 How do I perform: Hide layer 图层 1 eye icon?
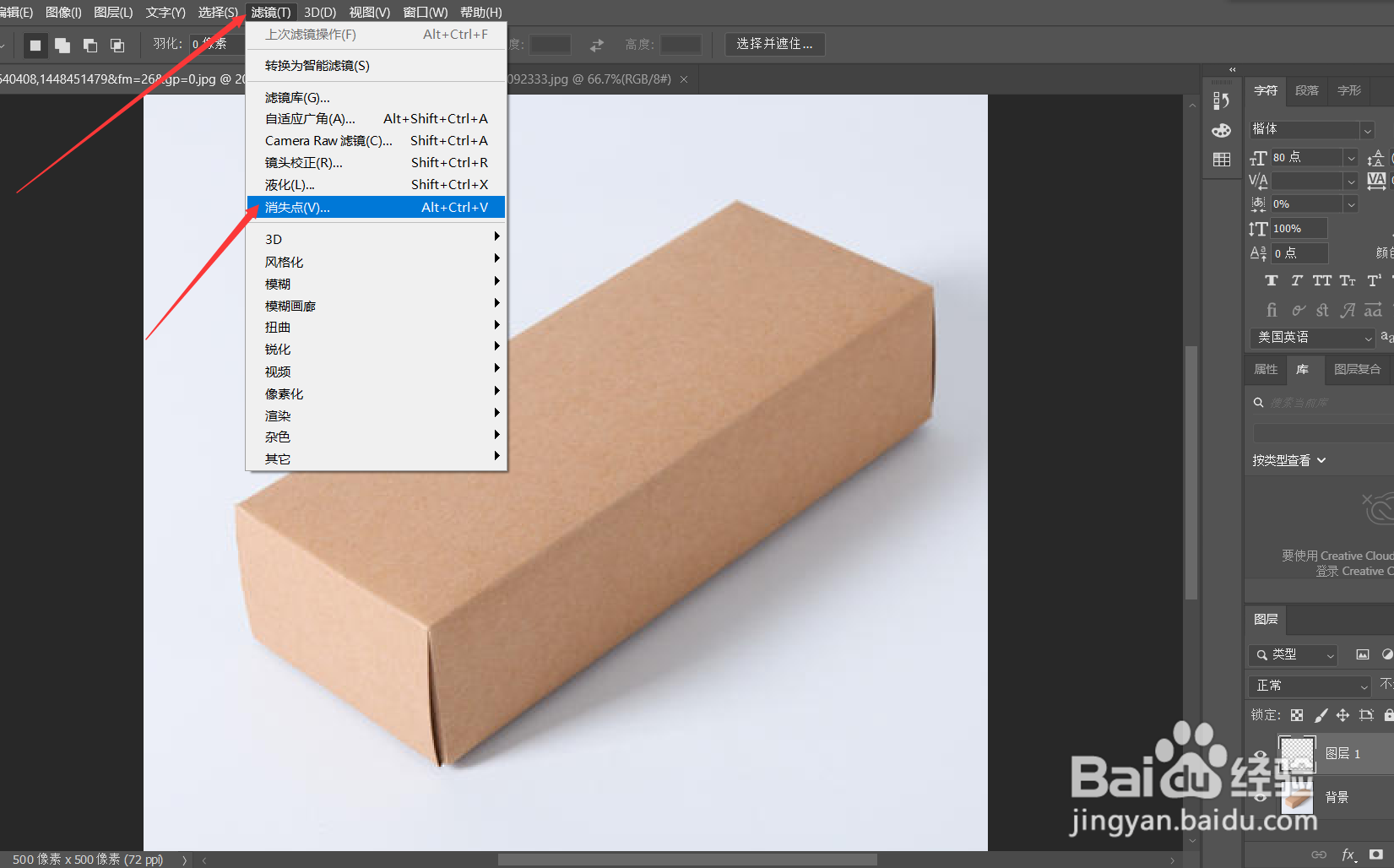pyautogui.click(x=1261, y=754)
